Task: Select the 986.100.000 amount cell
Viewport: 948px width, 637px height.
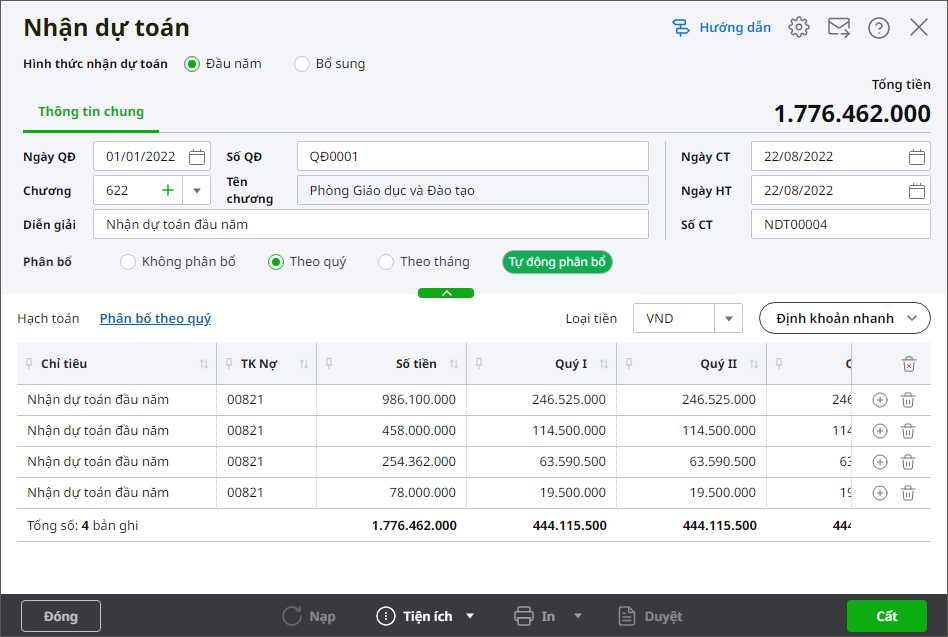Action: [391, 399]
